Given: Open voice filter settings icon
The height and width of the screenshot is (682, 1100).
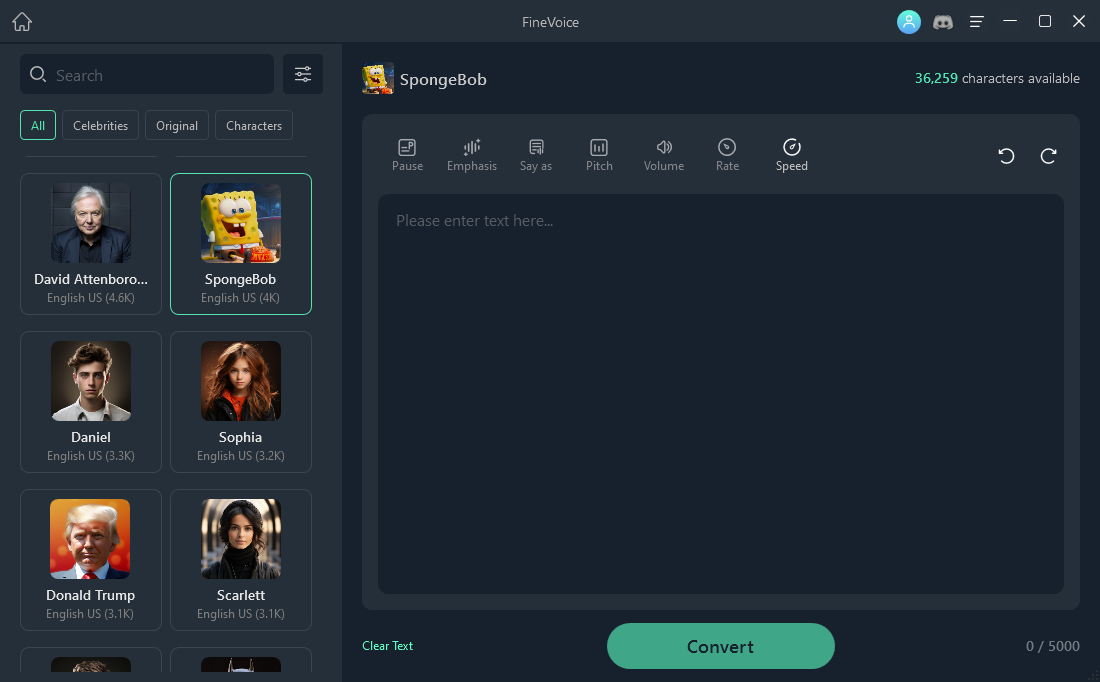Looking at the screenshot, I should coord(303,74).
